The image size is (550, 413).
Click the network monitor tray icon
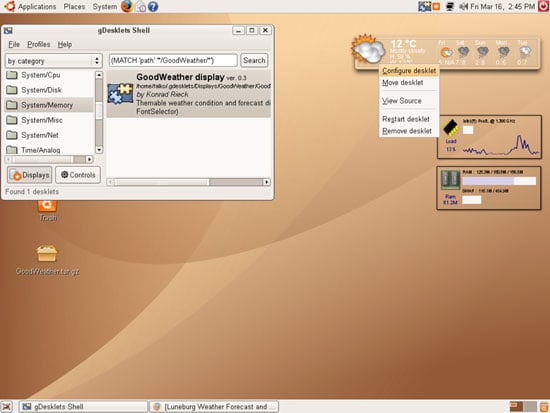tap(450, 6)
